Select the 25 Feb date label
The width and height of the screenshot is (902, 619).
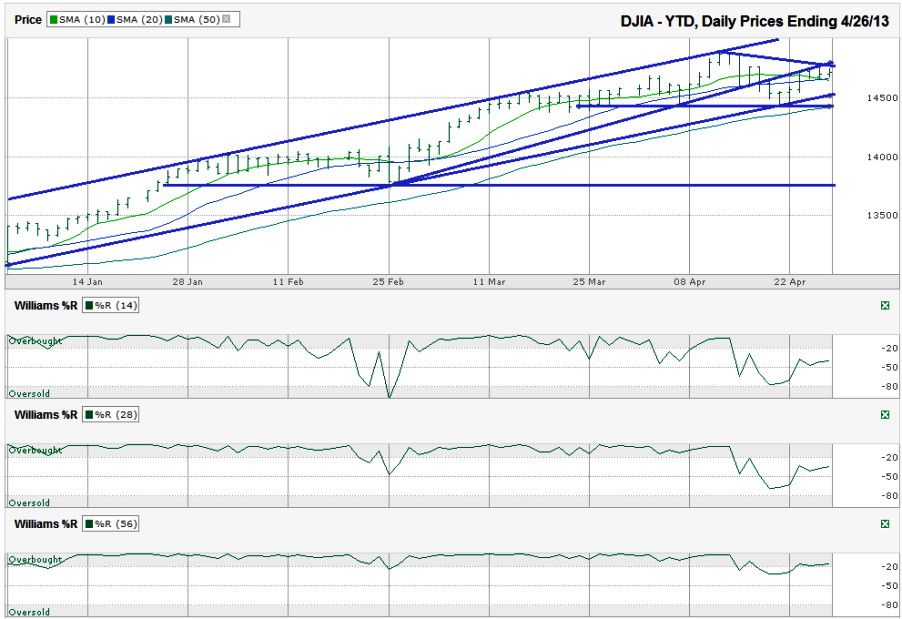coord(388,282)
